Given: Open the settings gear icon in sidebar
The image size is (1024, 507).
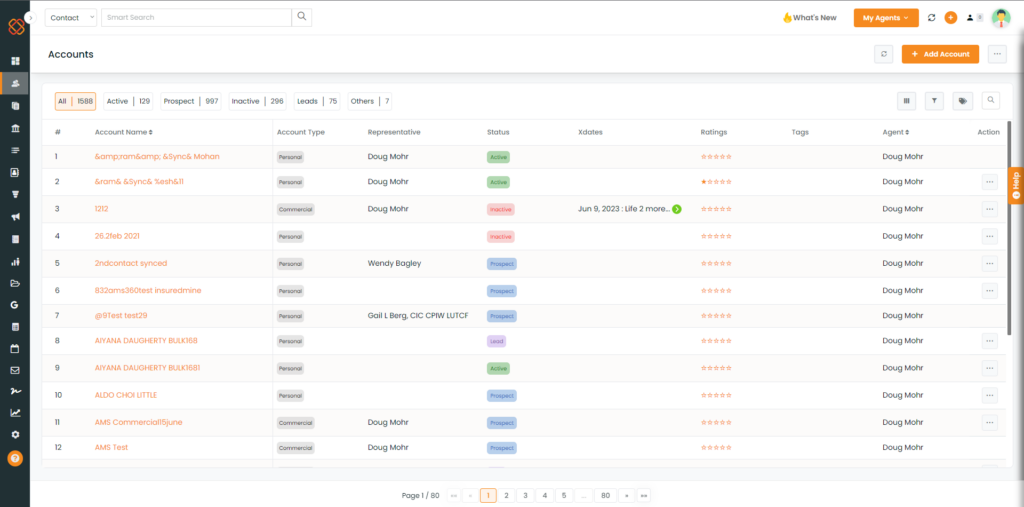Looking at the screenshot, I should [x=15, y=434].
